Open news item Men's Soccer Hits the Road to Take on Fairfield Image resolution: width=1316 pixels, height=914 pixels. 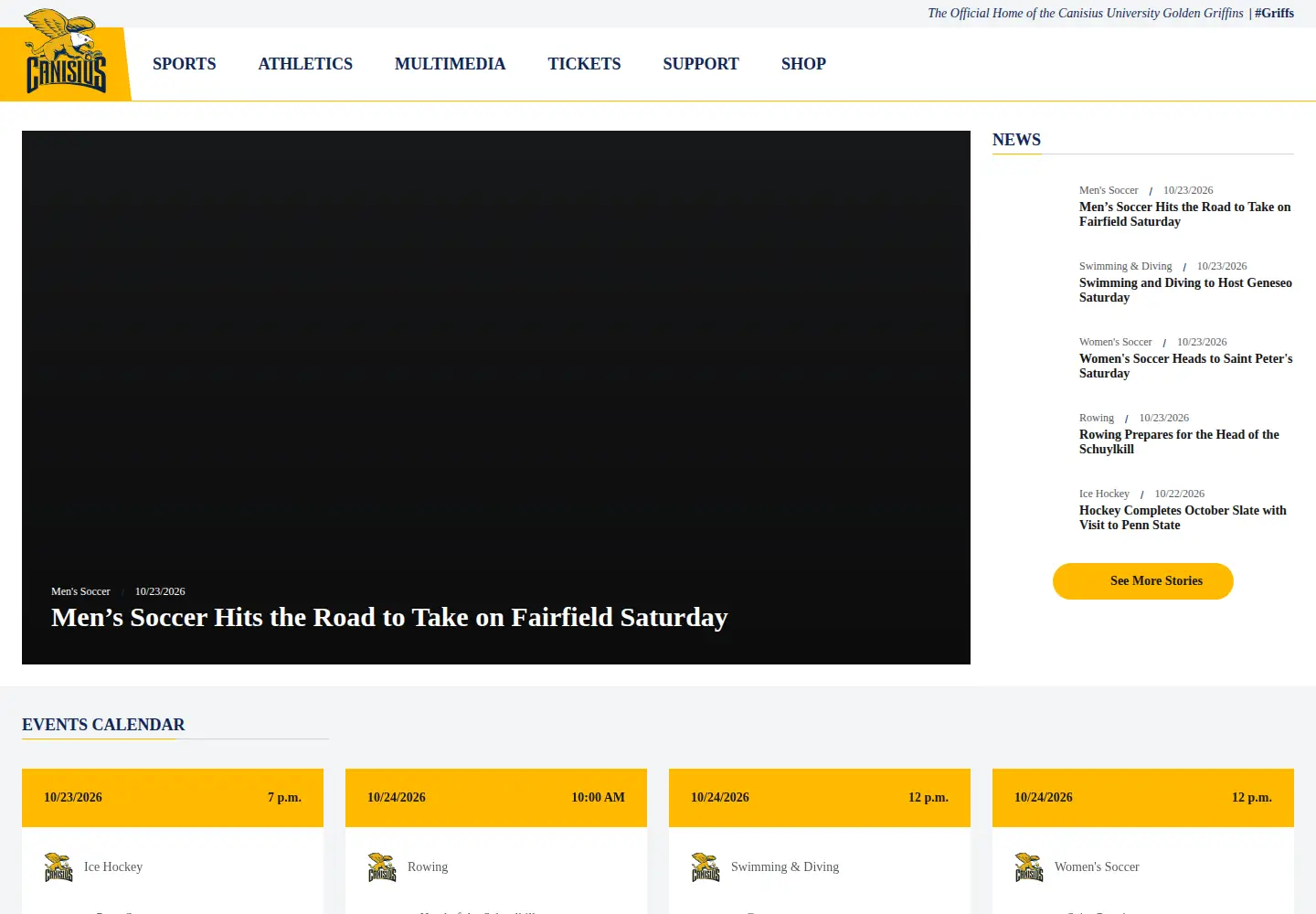click(1185, 214)
